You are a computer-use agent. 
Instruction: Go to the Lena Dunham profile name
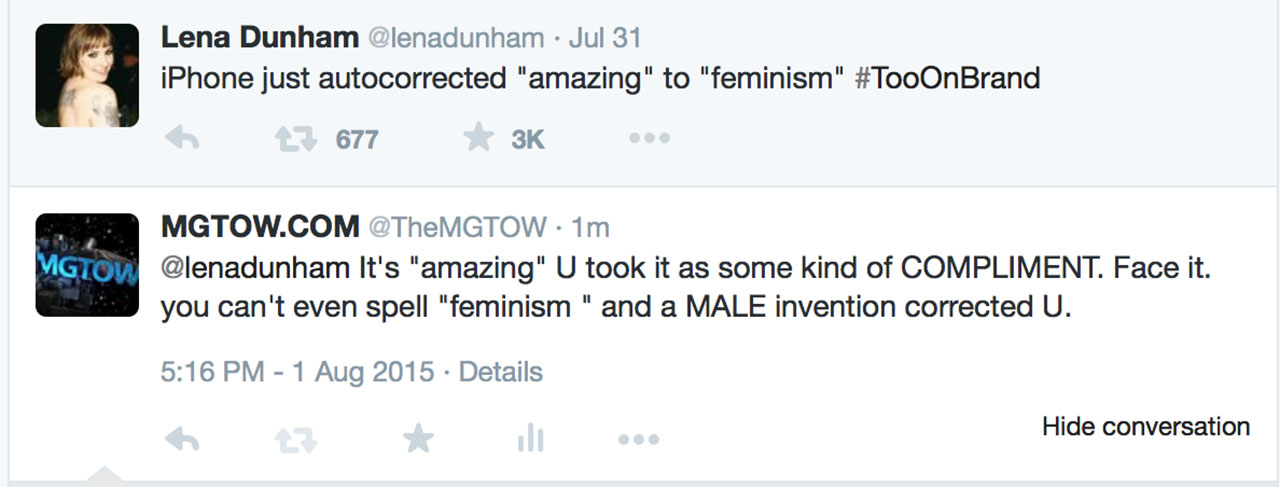coord(258,39)
